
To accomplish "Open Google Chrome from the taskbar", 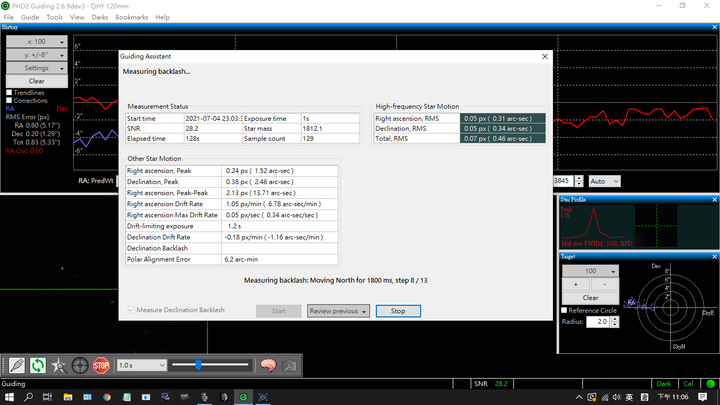I will click(x=107, y=397).
